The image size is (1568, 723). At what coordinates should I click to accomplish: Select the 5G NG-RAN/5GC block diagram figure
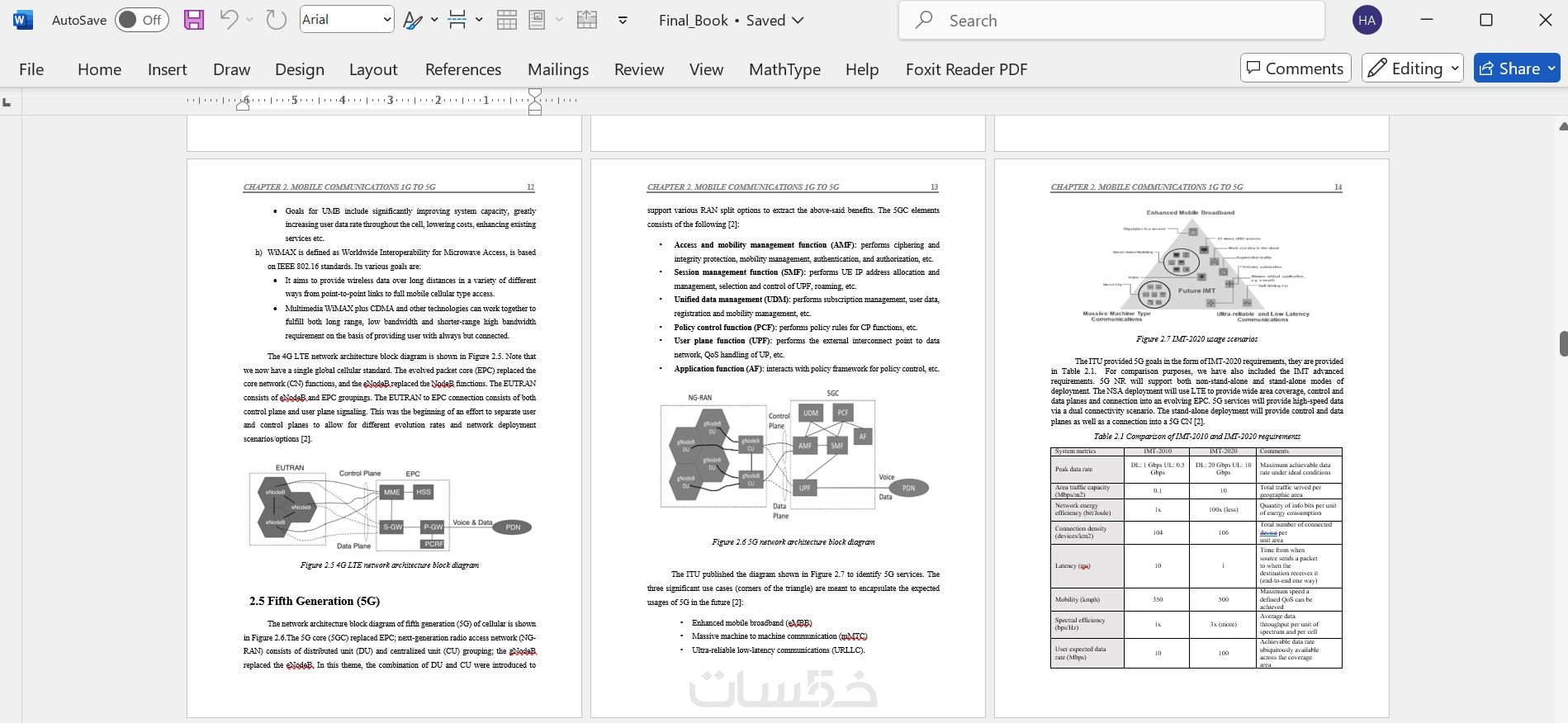pyautogui.click(x=794, y=455)
